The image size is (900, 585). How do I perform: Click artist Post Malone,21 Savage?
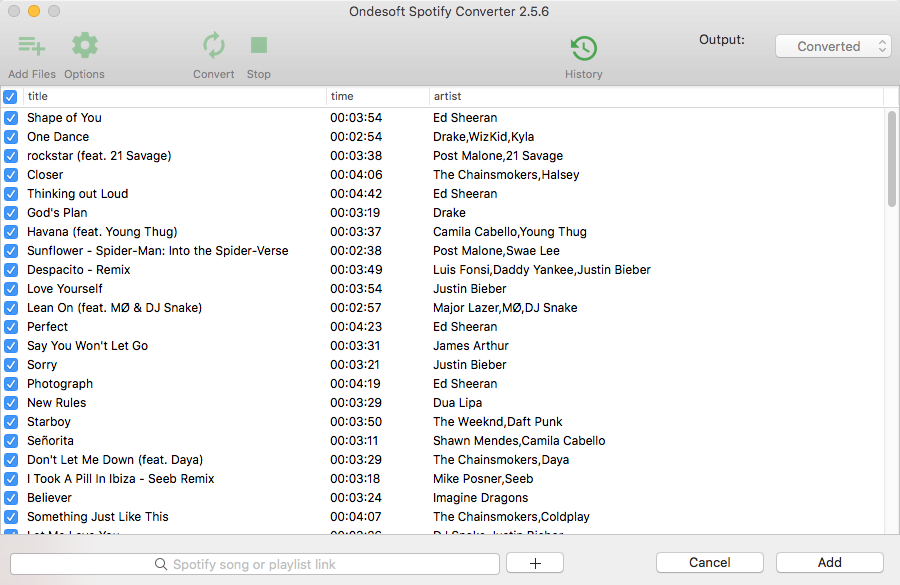498,156
